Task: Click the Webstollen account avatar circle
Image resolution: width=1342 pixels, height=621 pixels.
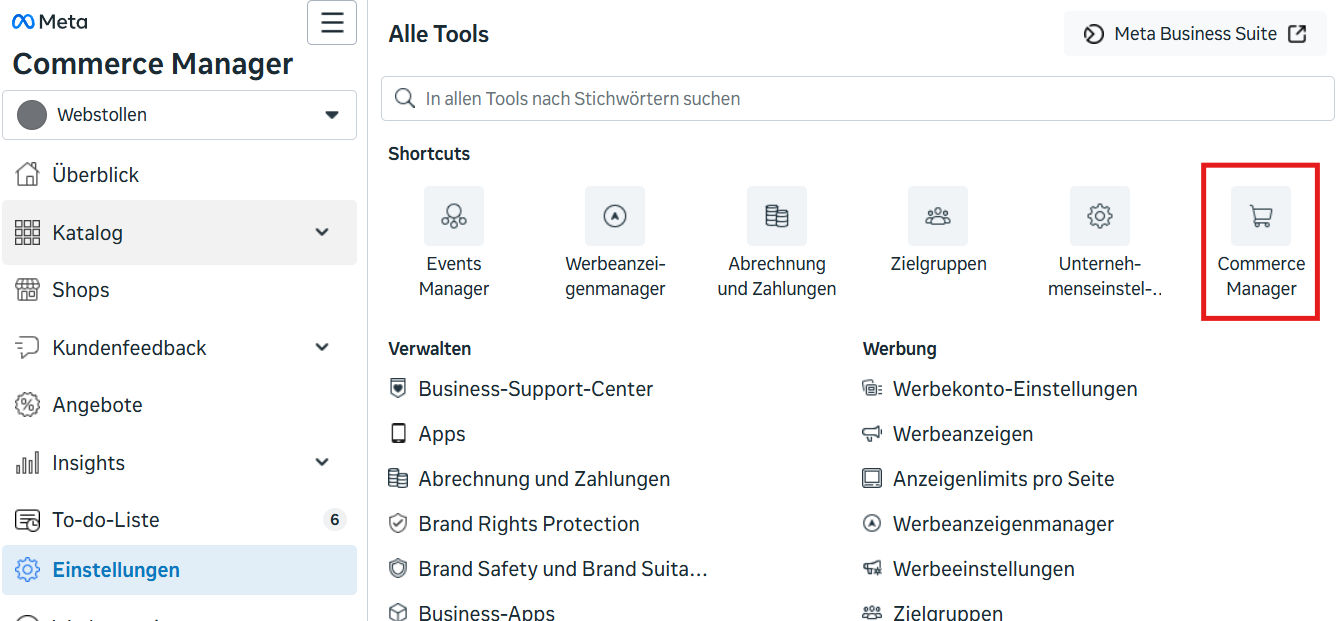Action: [x=32, y=115]
